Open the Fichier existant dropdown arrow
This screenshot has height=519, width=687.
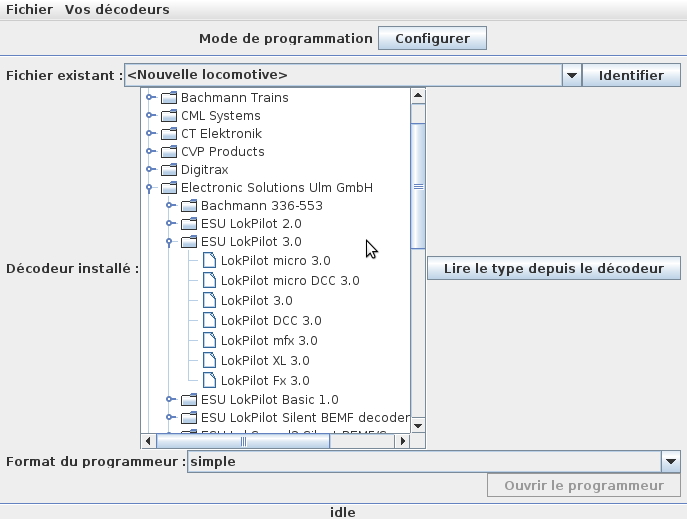point(571,75)
